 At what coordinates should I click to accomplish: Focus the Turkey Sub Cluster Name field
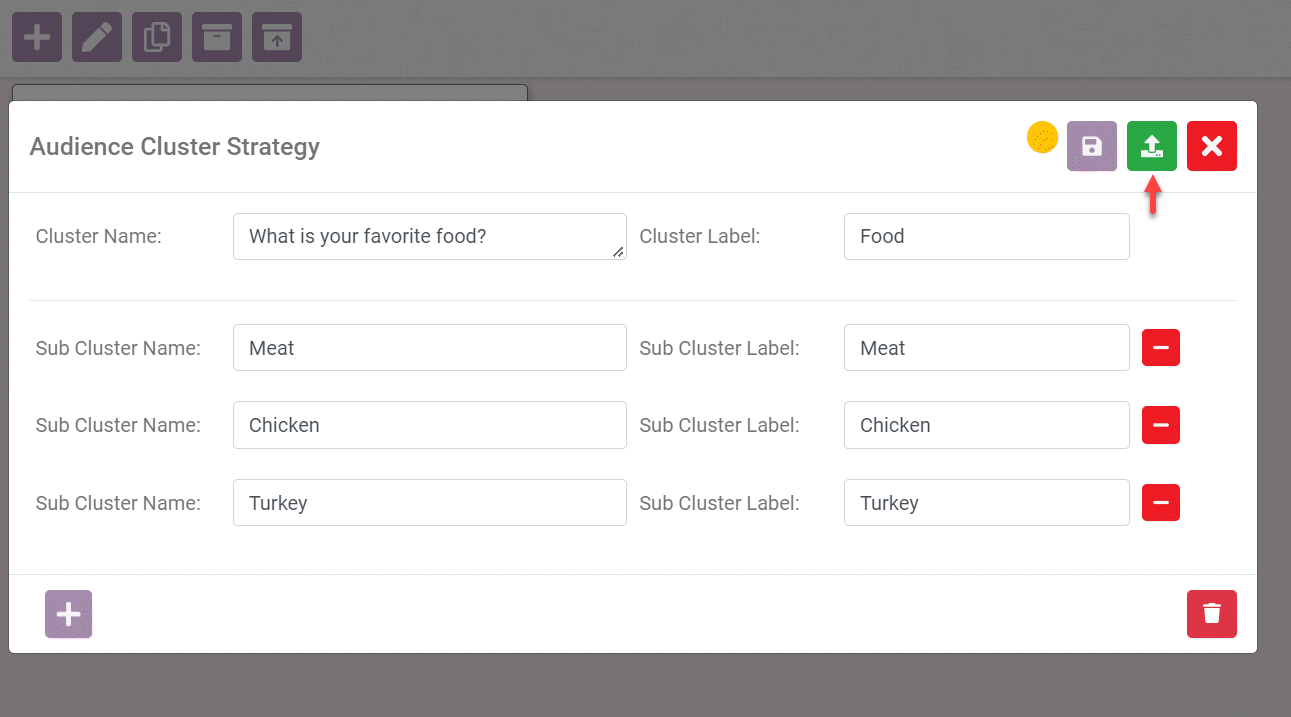429,502
